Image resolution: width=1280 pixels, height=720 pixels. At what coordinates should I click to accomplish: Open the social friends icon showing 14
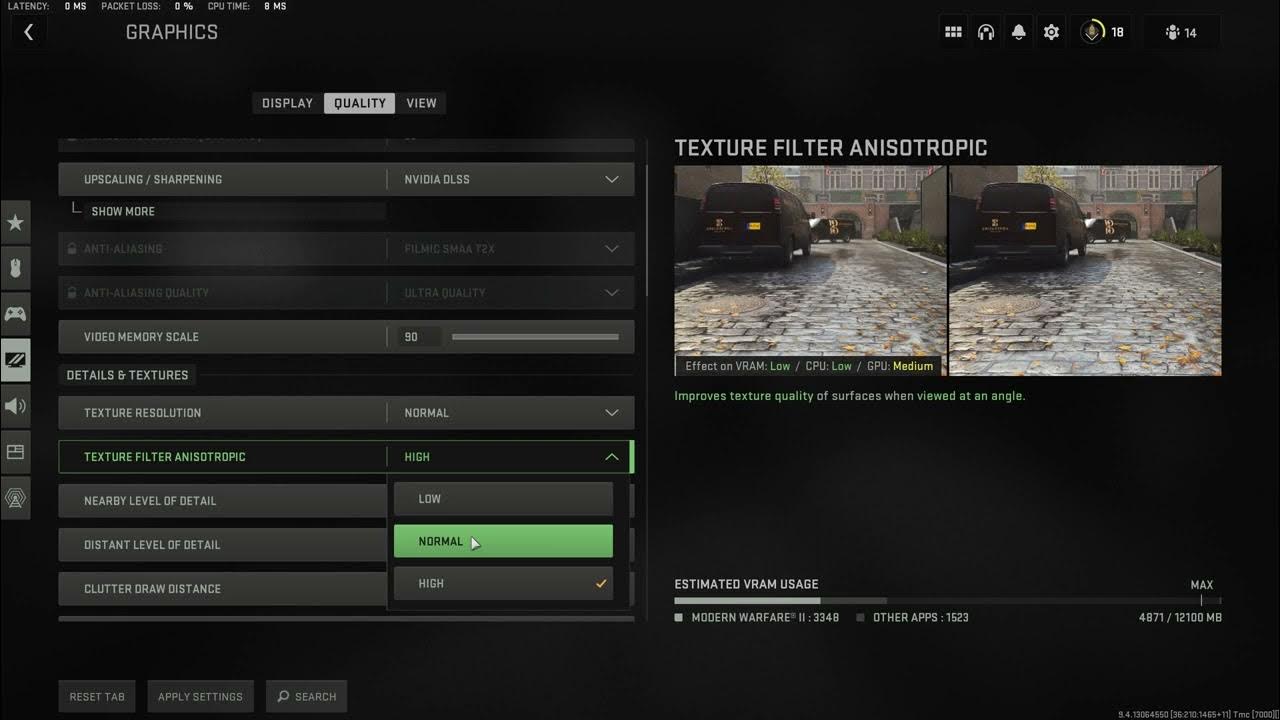click(1181, 32)
